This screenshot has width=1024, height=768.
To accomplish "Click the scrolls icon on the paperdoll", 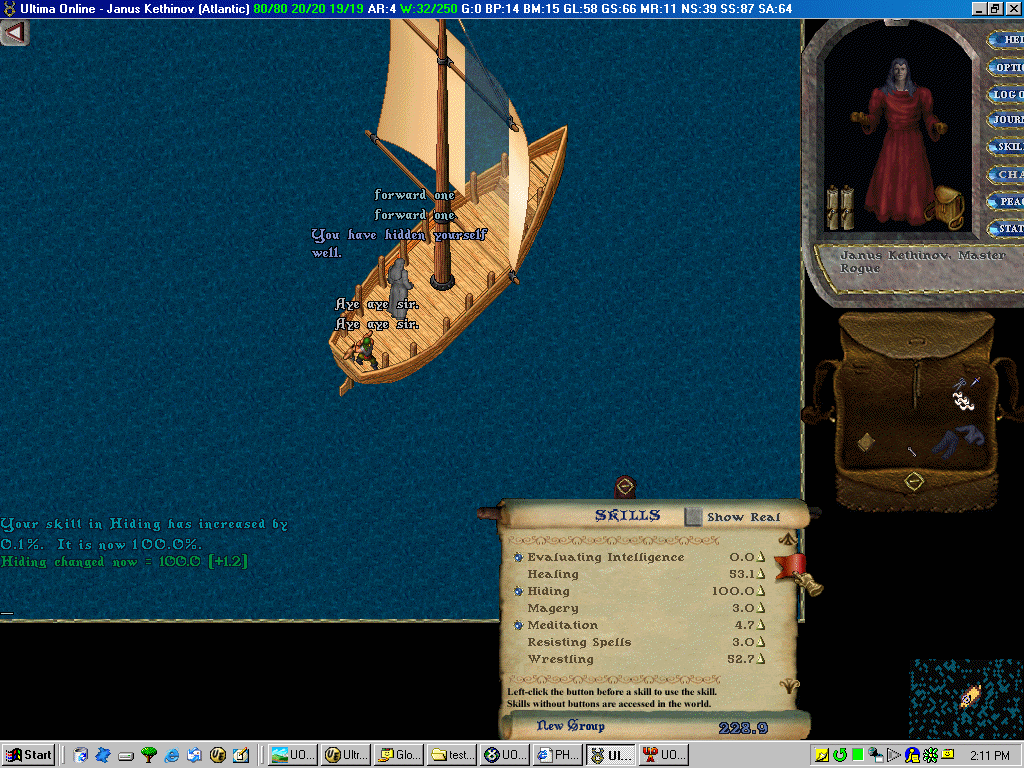I will click(839, 207).
